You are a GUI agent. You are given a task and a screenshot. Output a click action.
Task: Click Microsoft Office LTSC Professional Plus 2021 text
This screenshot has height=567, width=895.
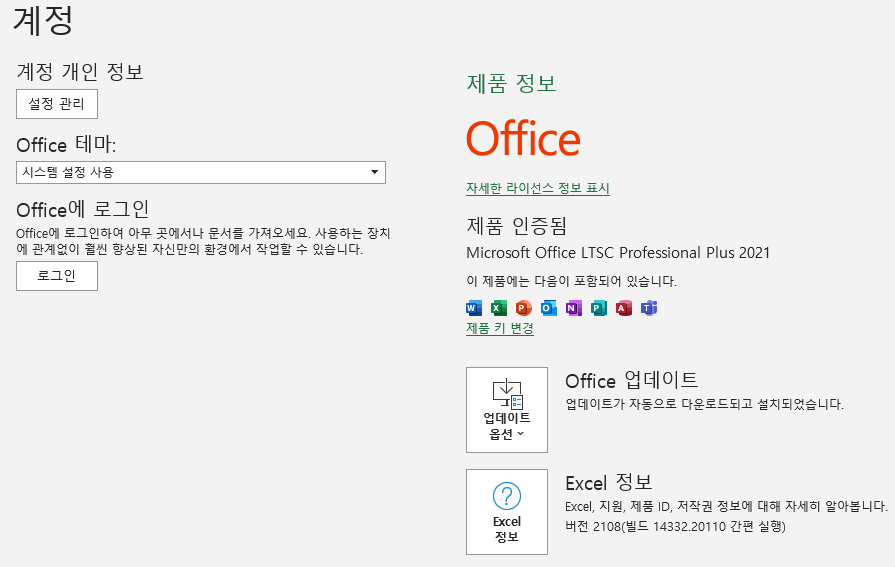click(x=618, y=252)
